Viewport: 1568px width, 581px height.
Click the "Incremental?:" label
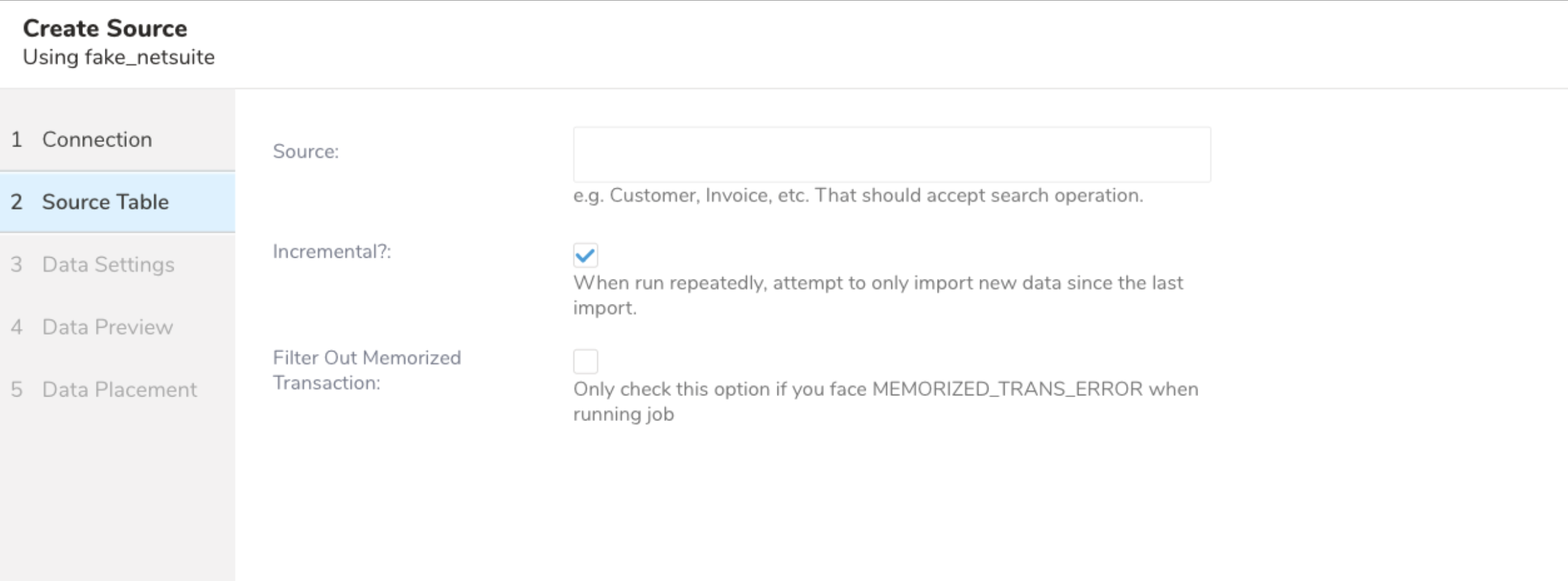pos(332,251)
